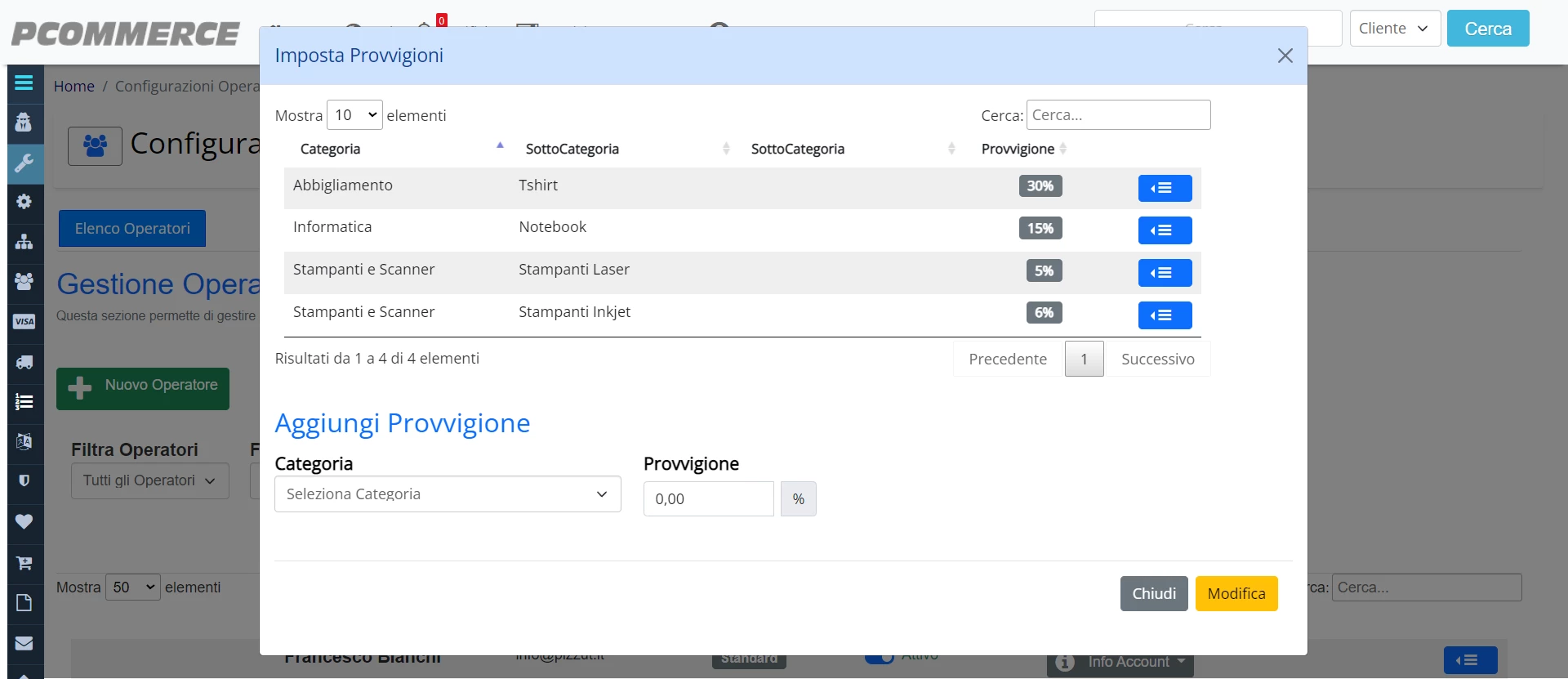The image size is (1568, 679).
Task: Click the numbered list icon in sidebar
Action: (24, 401)
